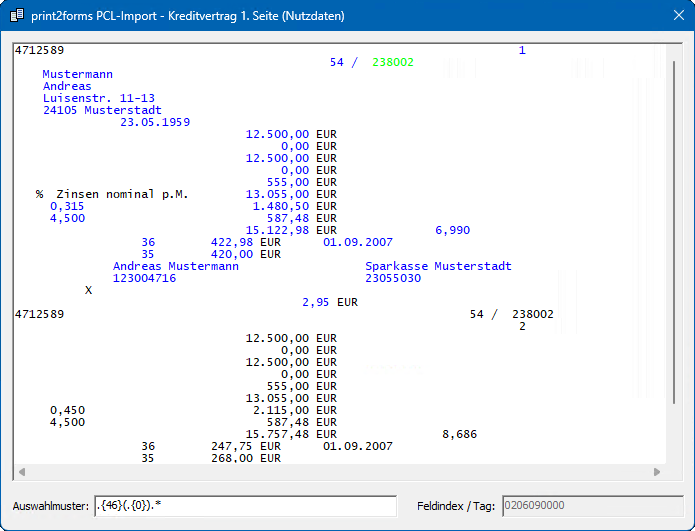Select the birth date 23.05.1959
The image size is (695, 531).
point(155,122)
